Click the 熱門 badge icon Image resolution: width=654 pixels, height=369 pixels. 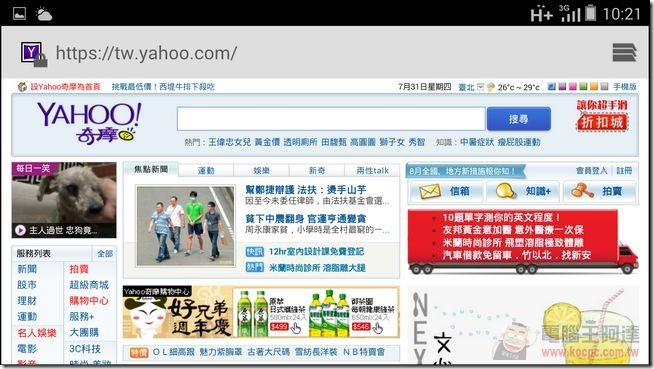tap(254, 267)
